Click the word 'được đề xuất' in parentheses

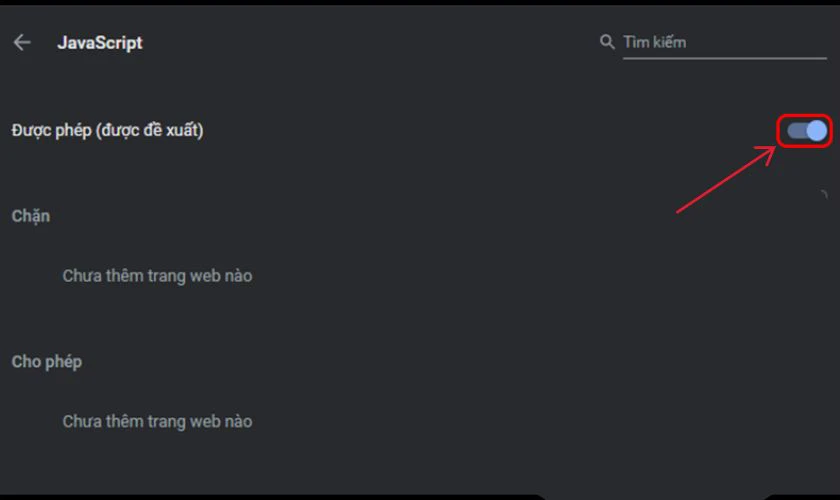tap(149, 130)
